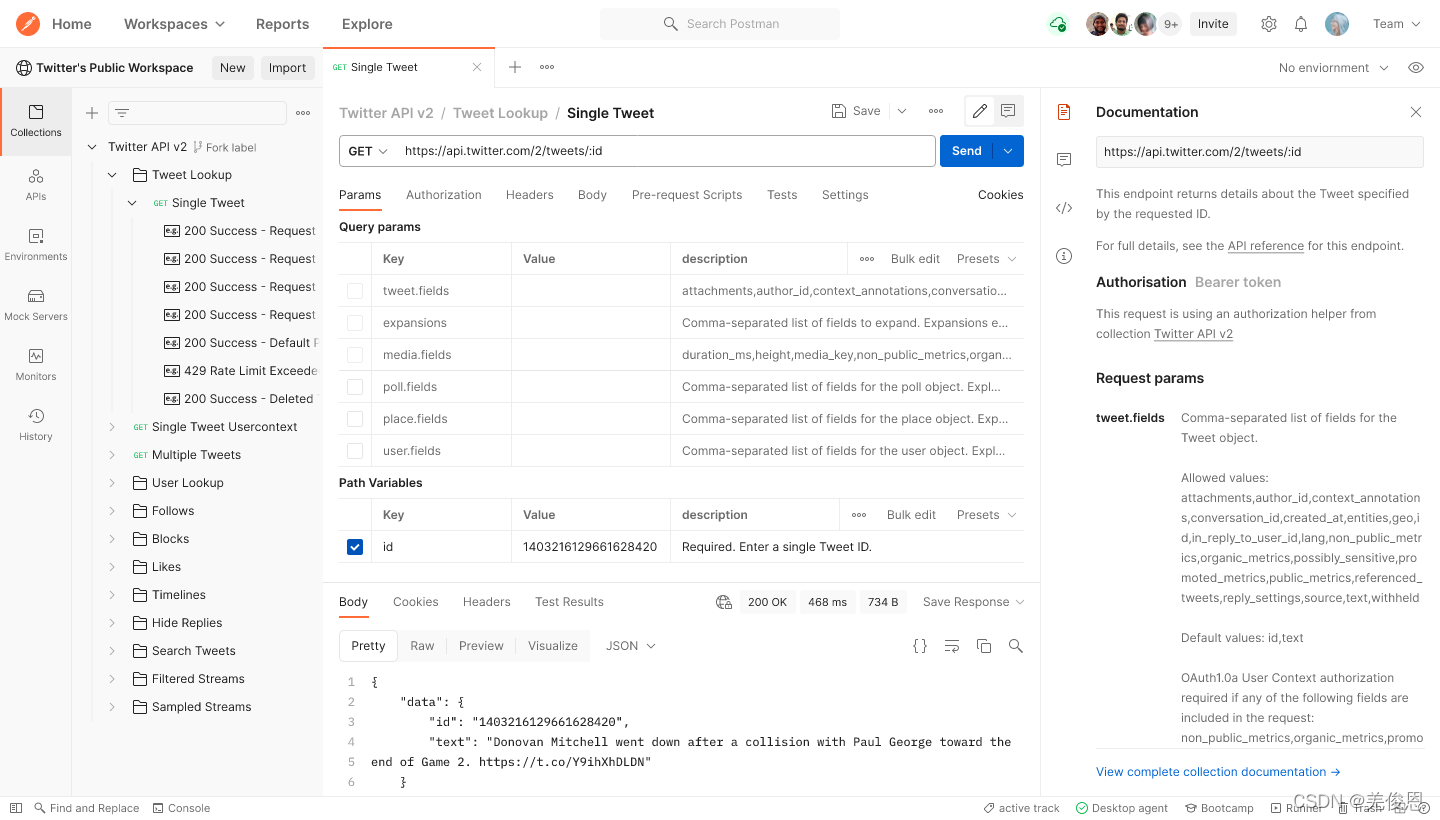This screenshot has width=1440, height=820.
Task: Collapse the Tweet Lookup folder
Action: pos(112,175)
